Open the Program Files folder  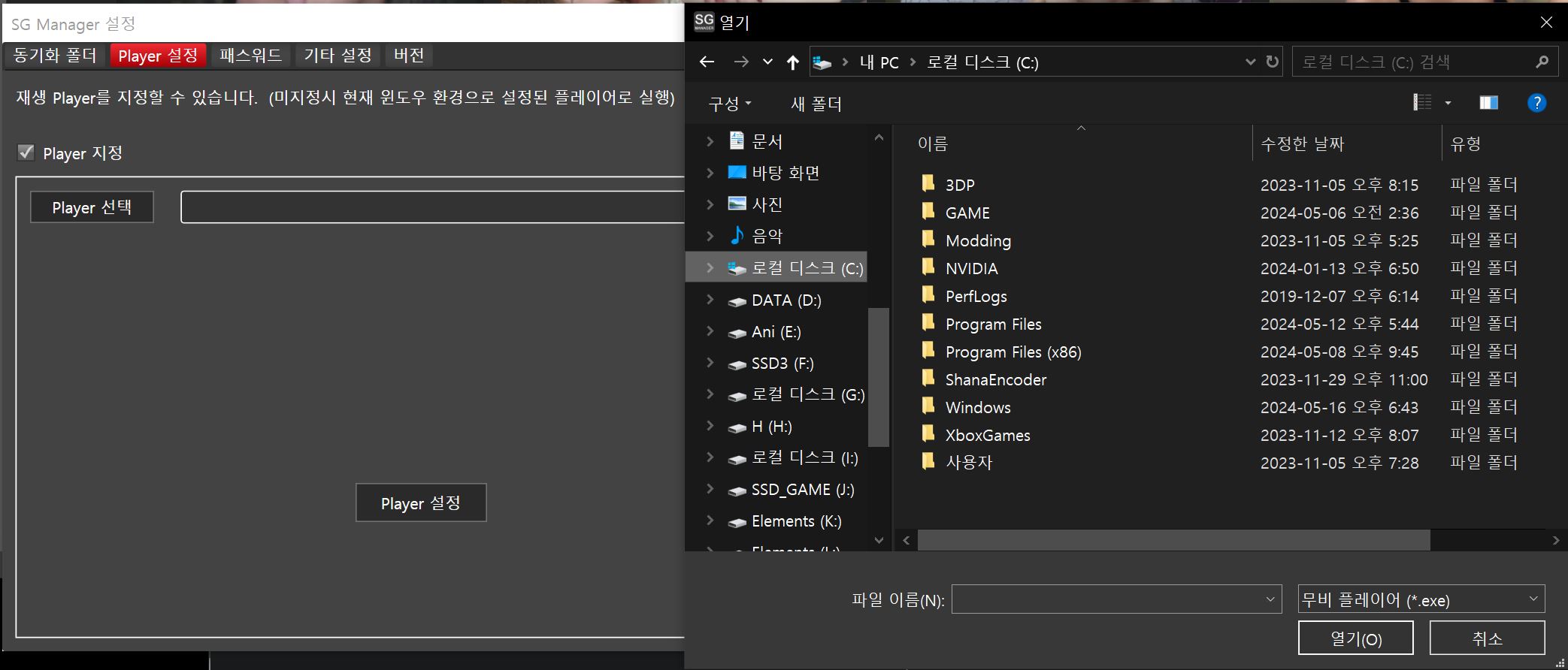click(x=992, y=324)
